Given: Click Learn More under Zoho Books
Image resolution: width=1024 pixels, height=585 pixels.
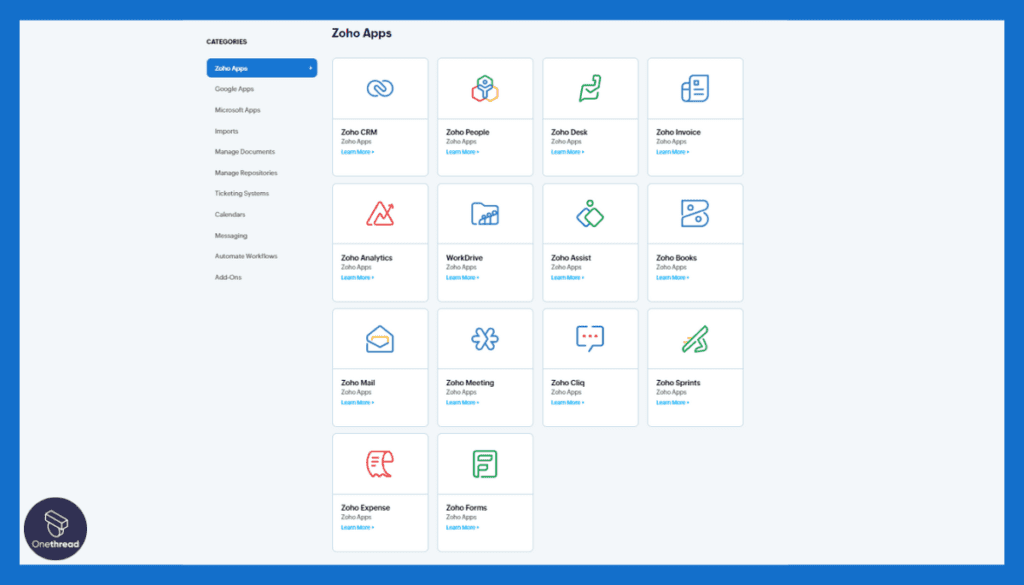Looking at the screenshot, I should point(673,277).
